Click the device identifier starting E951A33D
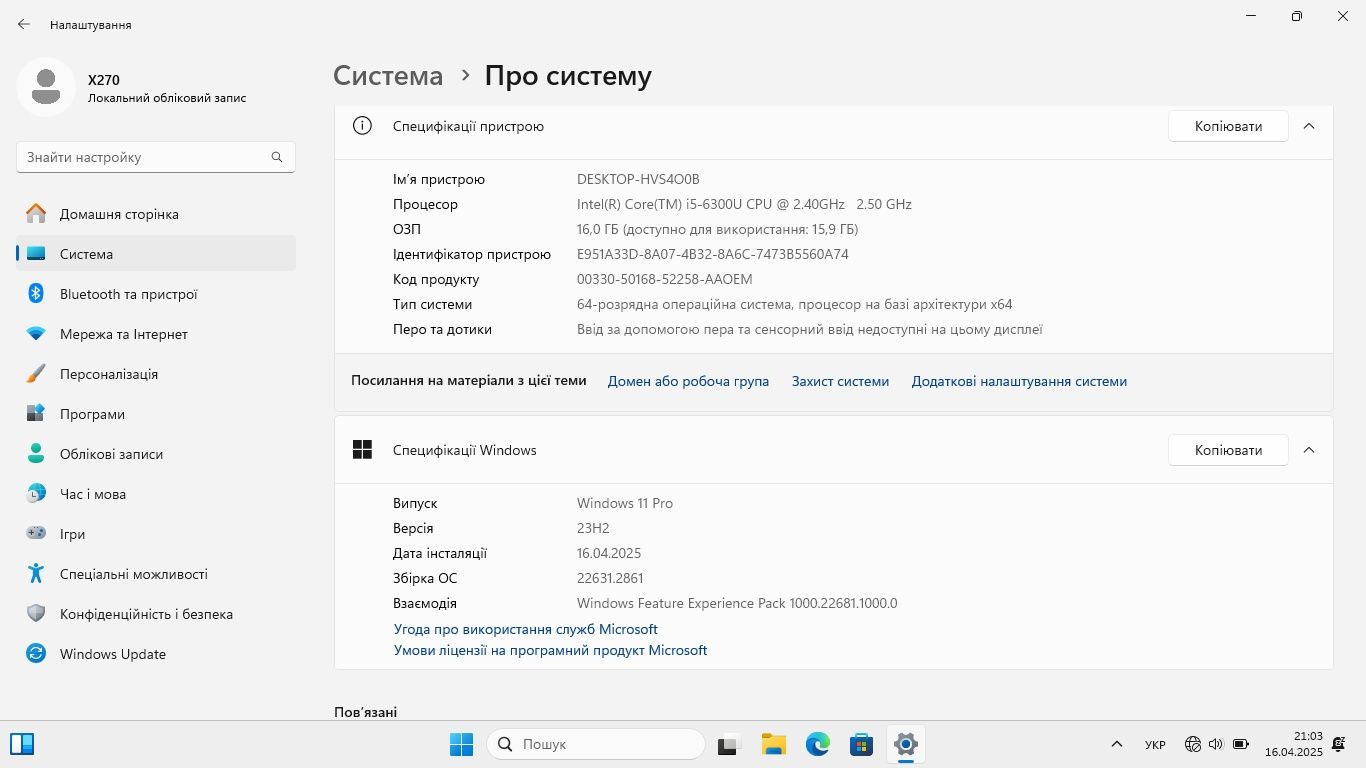1366x768 pixels. pos(713,254)
